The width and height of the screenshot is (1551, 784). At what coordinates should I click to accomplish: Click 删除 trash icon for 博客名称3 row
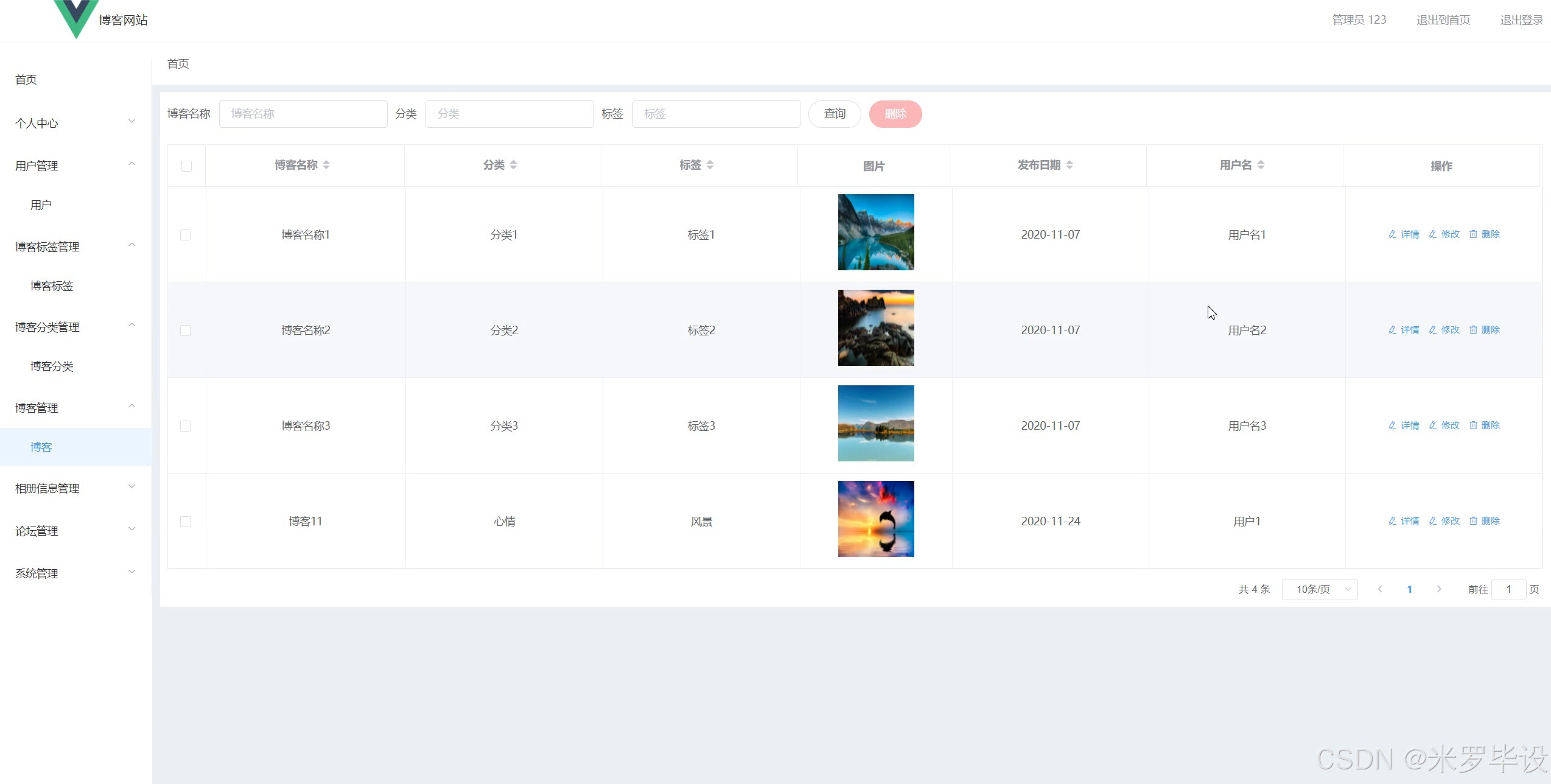pyautogui.click(x=1473, y=425)
